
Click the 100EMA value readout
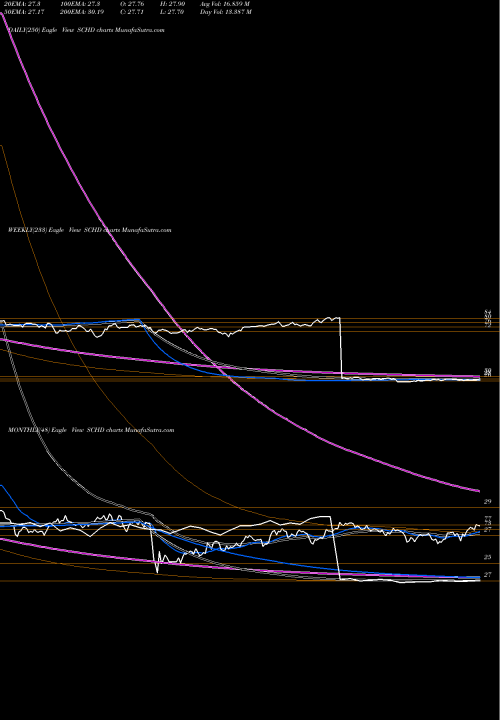tap(79, 4)
